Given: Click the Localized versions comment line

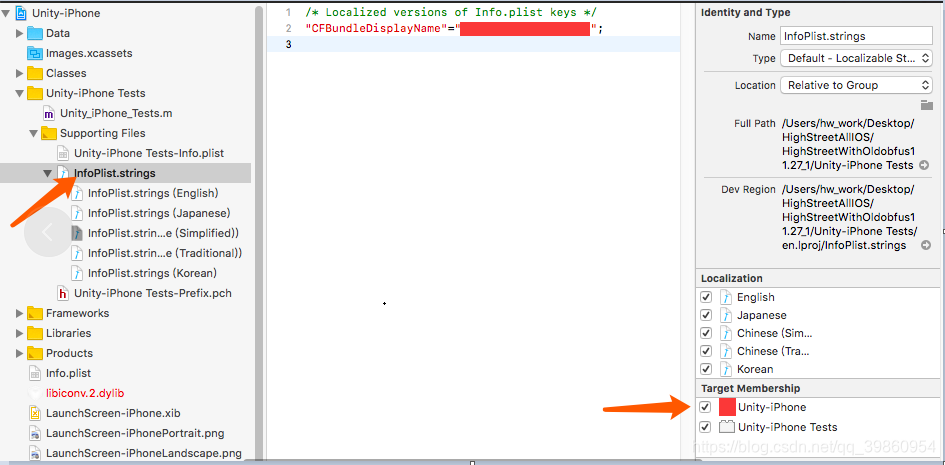Looking at the screenshot, I should [451, 12].
